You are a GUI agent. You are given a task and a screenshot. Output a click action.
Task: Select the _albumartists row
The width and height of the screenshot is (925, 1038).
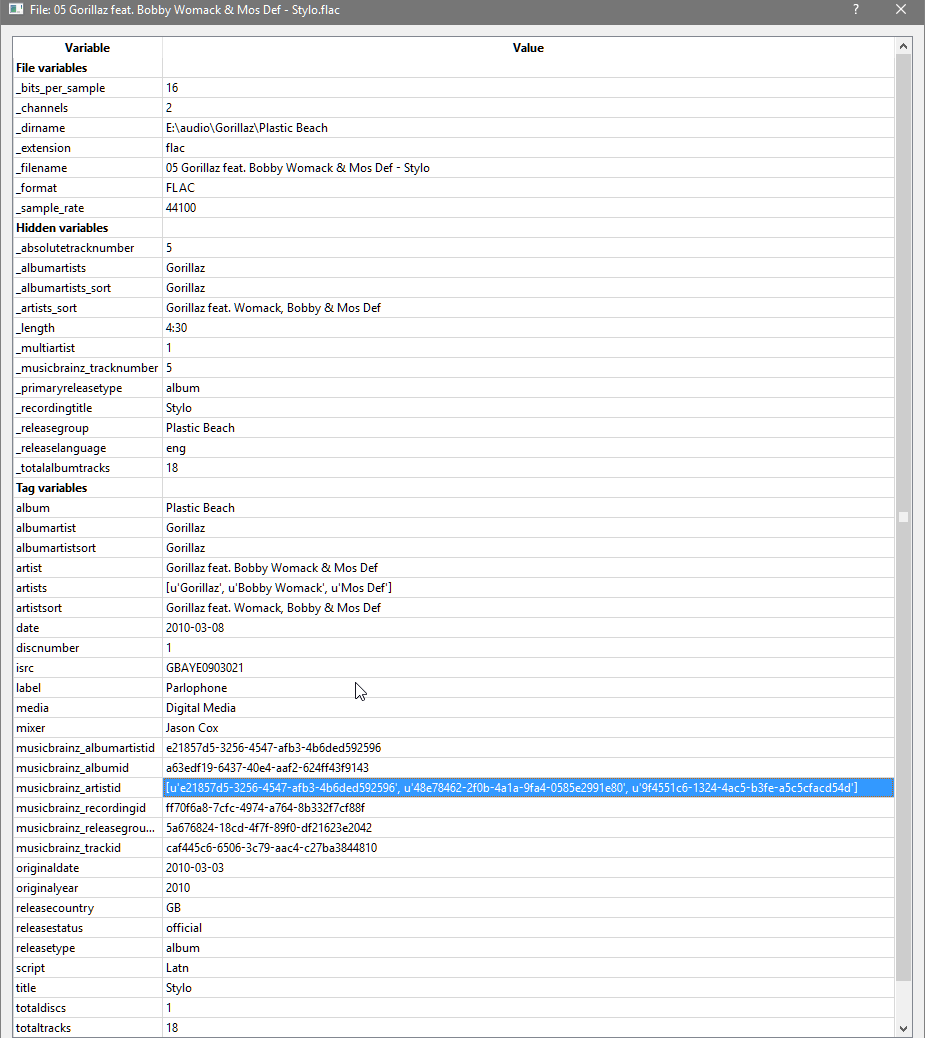[x=454, y=268]
